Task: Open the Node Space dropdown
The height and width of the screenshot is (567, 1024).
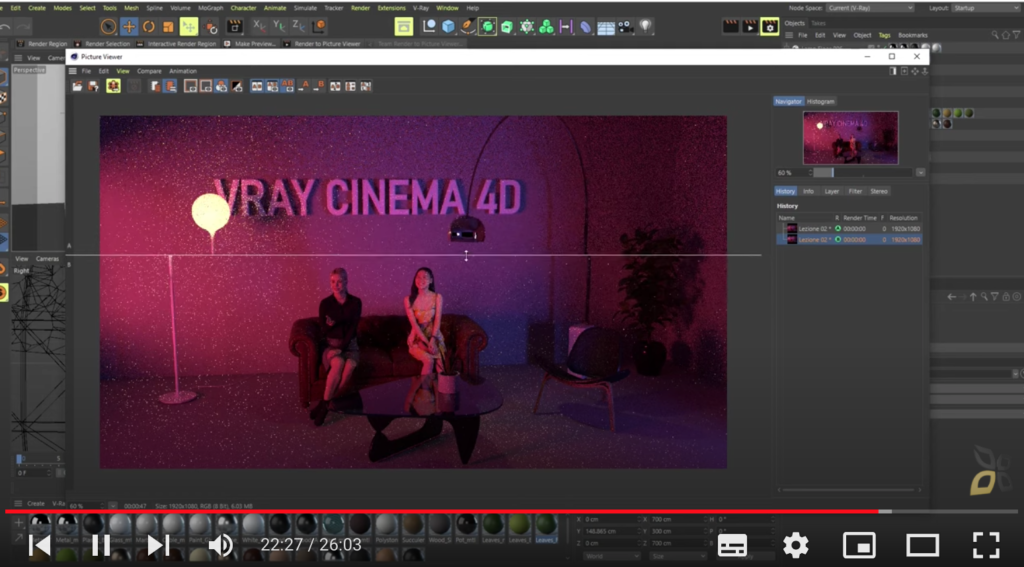Action: tap(870, 8)
